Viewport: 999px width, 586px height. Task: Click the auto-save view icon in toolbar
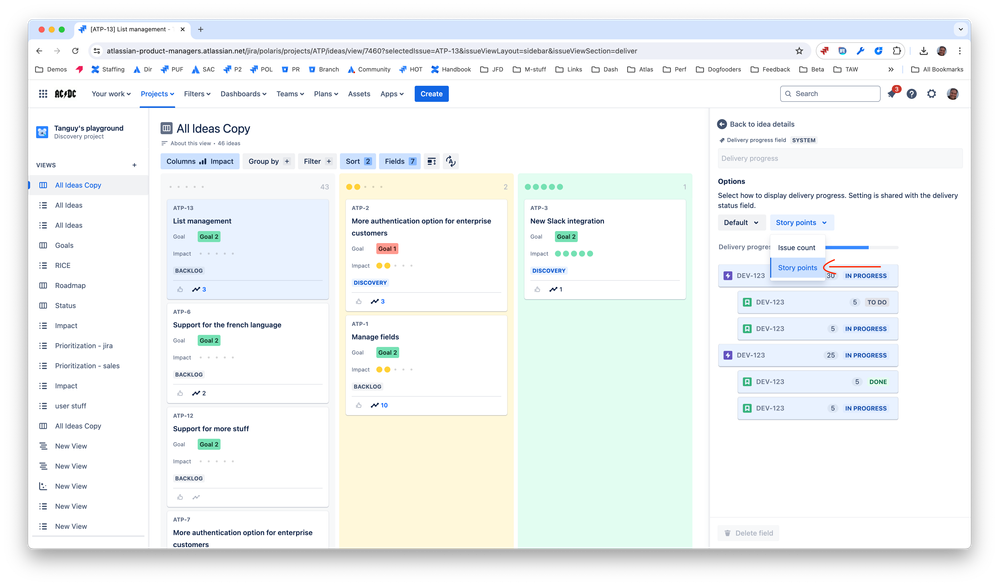pos(450,161)
